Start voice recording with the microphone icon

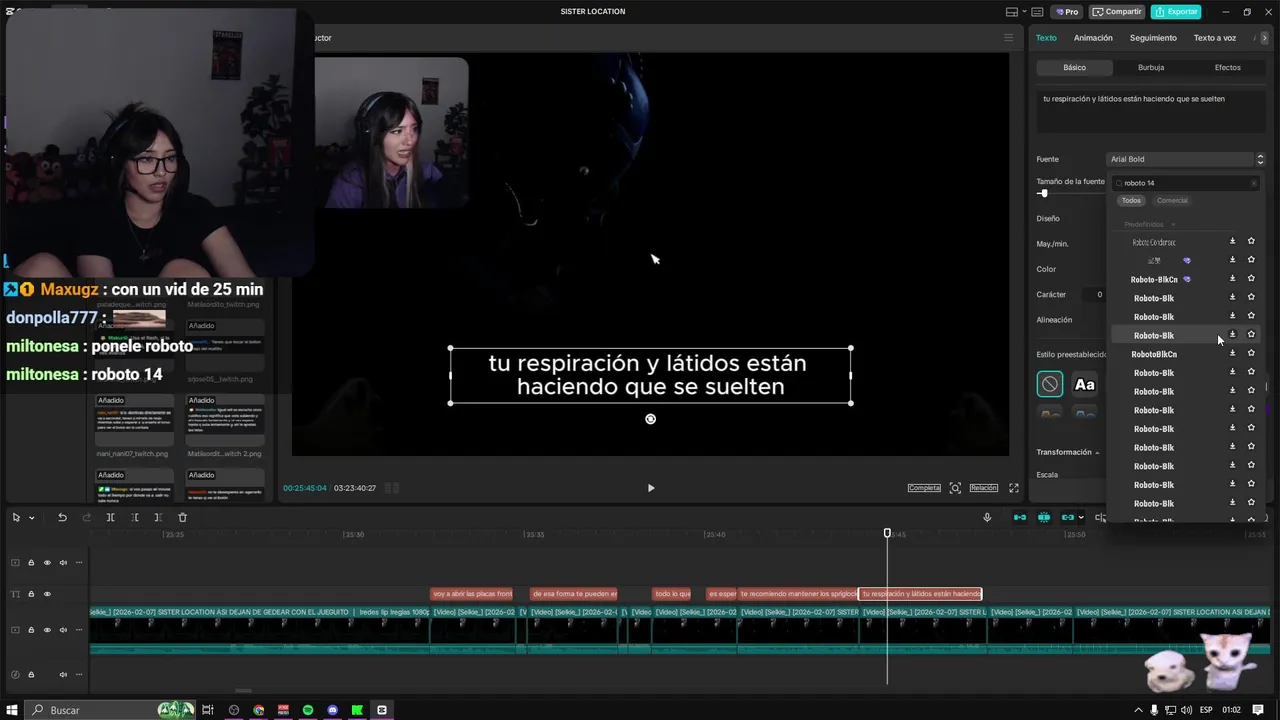tap(987, 517)
